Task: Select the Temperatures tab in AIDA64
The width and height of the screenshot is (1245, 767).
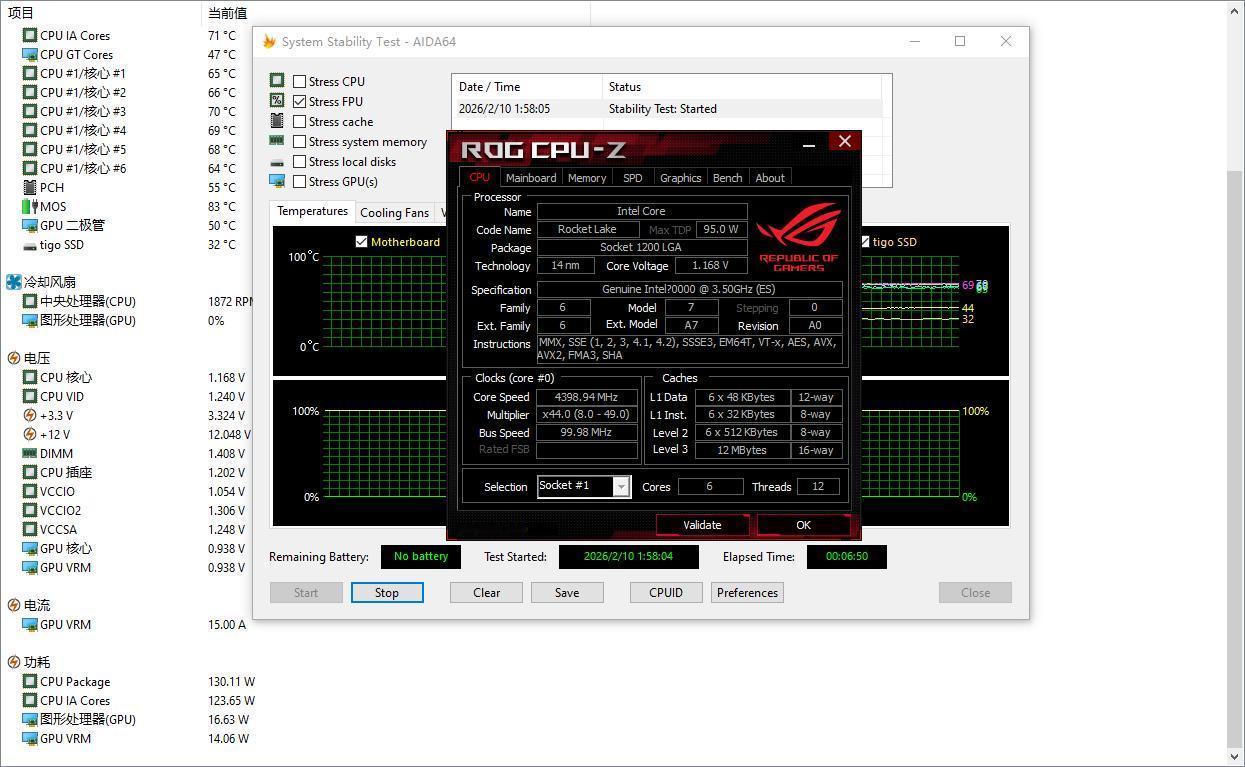Action: coord(312,211)
